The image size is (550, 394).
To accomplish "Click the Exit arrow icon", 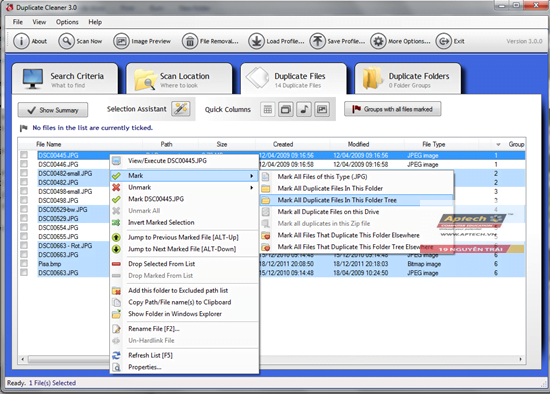I will (x=443, y=41).
